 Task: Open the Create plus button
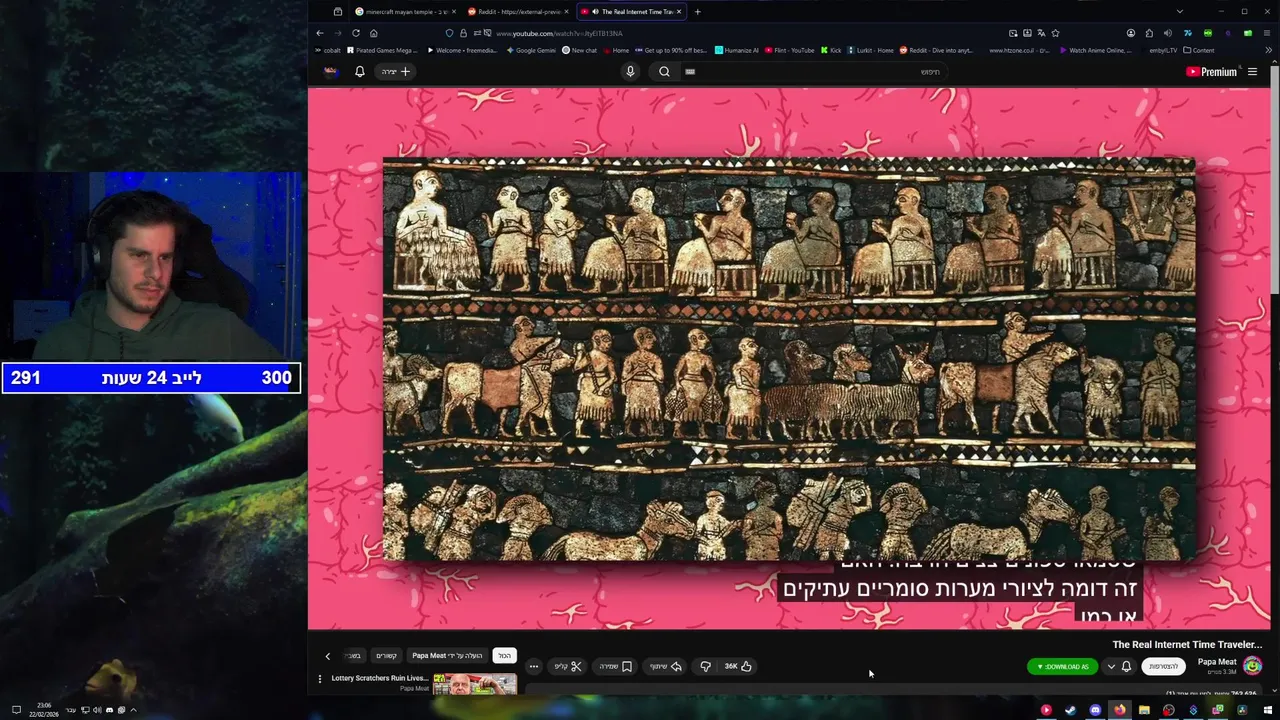coord(396,71)
